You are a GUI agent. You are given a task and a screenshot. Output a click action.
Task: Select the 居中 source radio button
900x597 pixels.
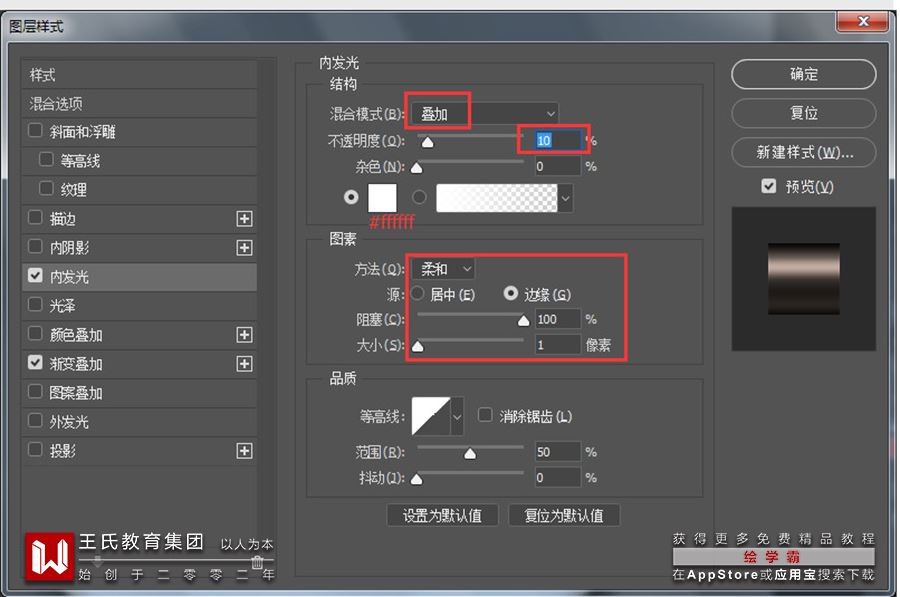417,294
